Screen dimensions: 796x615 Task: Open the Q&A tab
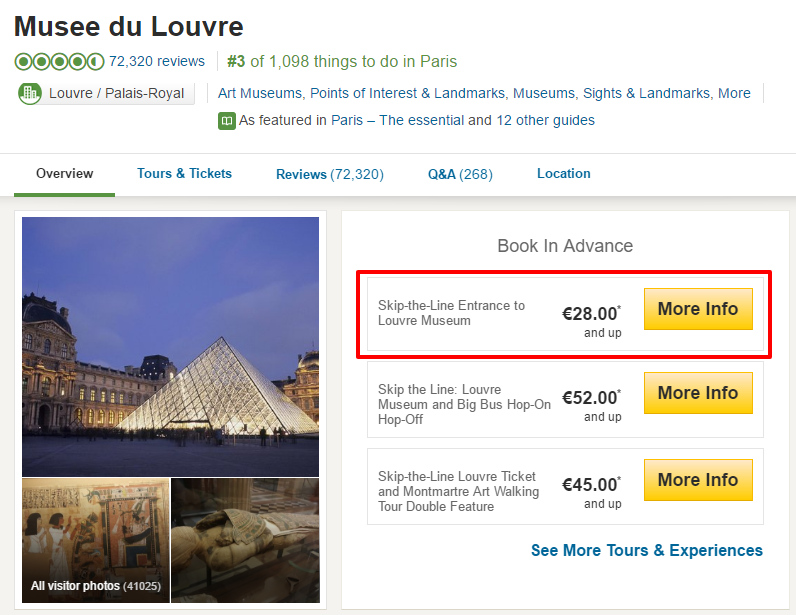pos(460,174)
